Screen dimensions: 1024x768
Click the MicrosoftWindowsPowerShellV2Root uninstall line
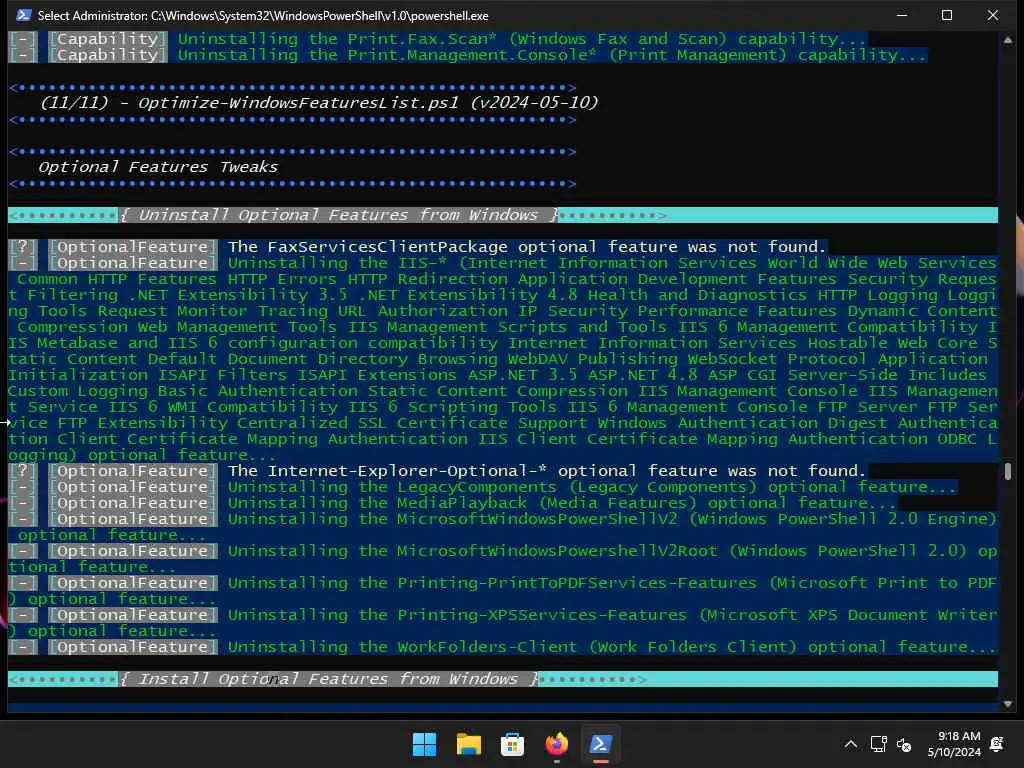(x=503, y=559)
